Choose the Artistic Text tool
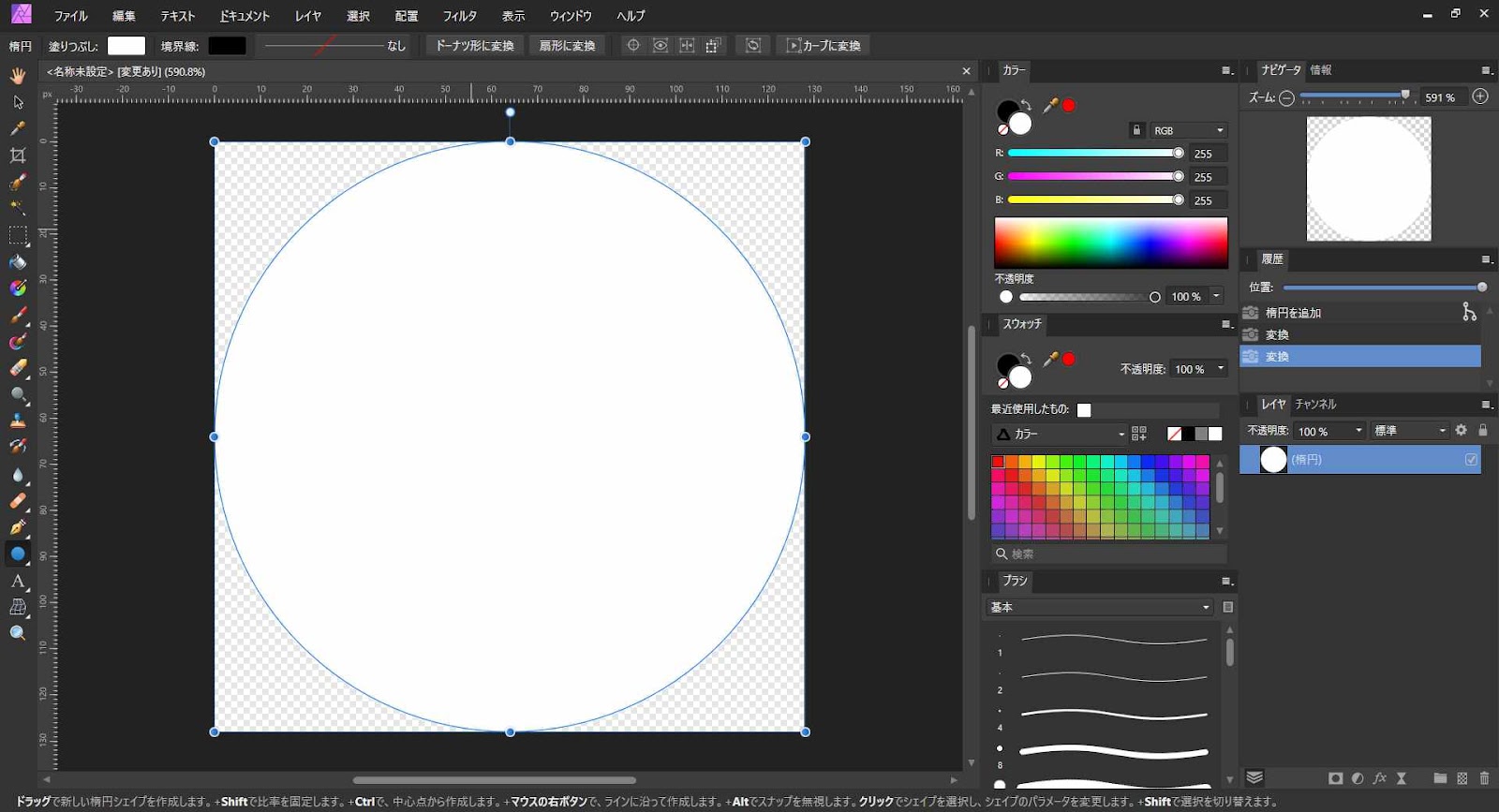This screenshot has height=812, width=1499. pyautogui.click(x=18, y=582)
